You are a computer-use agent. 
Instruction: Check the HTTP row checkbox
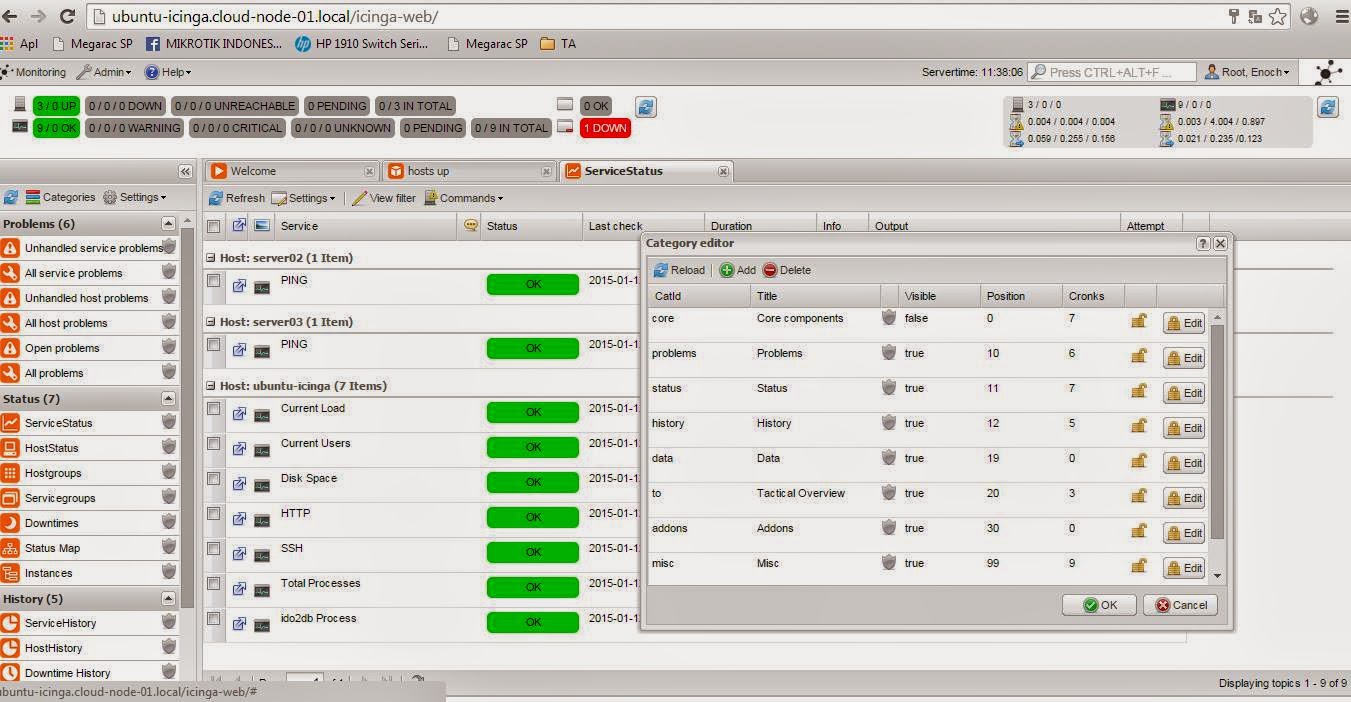tap(213, 513)
